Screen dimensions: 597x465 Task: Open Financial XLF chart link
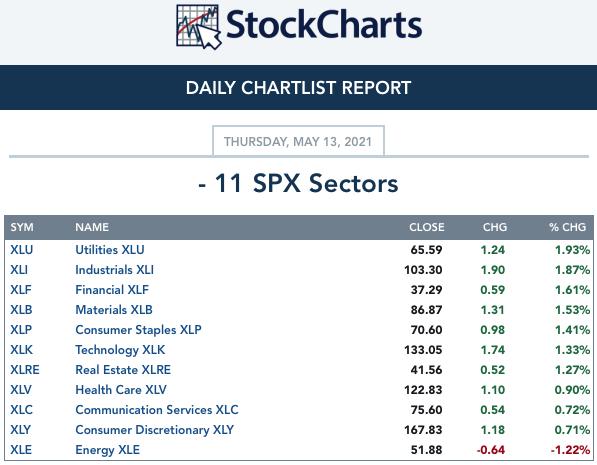click(x=112, y=290)
